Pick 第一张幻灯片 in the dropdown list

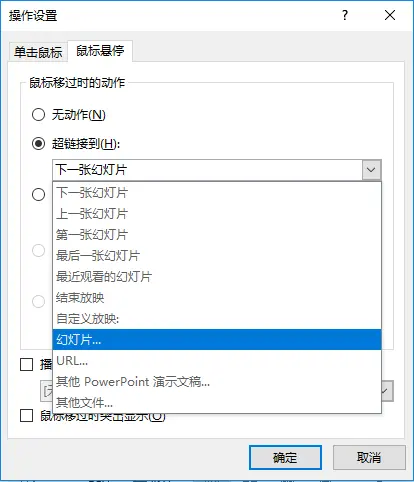tap(217, 235)
